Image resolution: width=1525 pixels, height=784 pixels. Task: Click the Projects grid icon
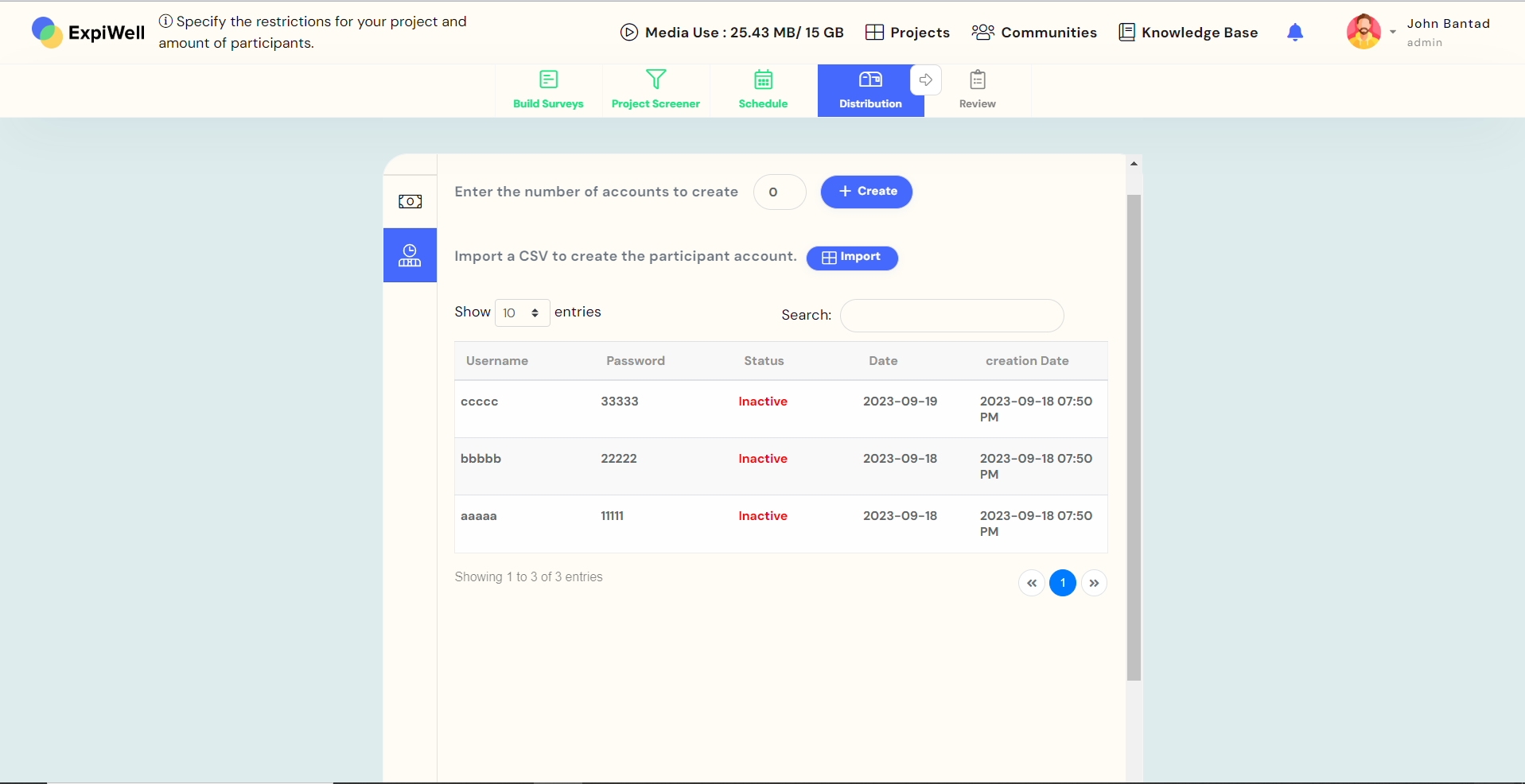[x=875, y=32]
